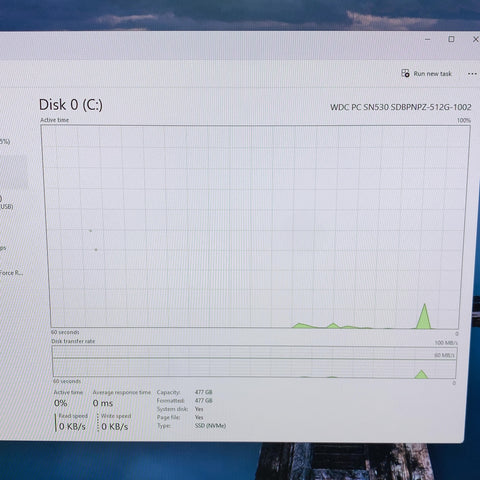Click the Disk transfer rate graph
The width and height of the screenshot is (480, 480).
tap(254, 362)
